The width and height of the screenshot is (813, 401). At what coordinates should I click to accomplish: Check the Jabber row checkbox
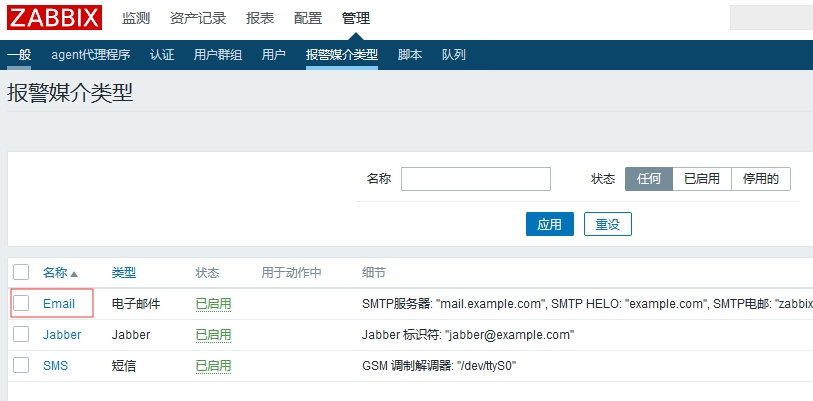(21, 334)
